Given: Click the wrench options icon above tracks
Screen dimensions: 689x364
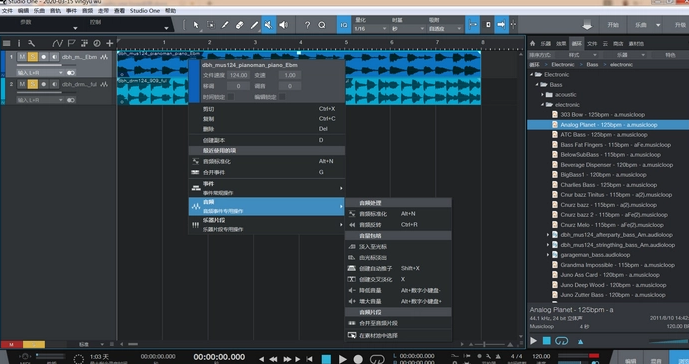Looking at the screenshot, I should [31, 43].
